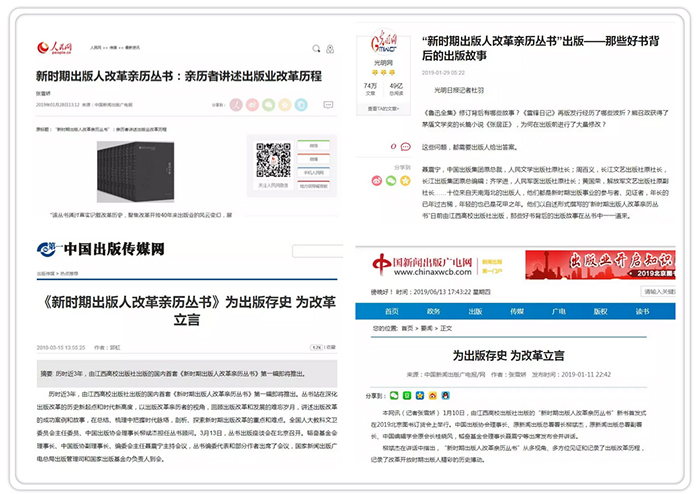Go to 传媒 in the blue navigation bar
Screen dimensions: 700x494
click(x=517, y=311)
